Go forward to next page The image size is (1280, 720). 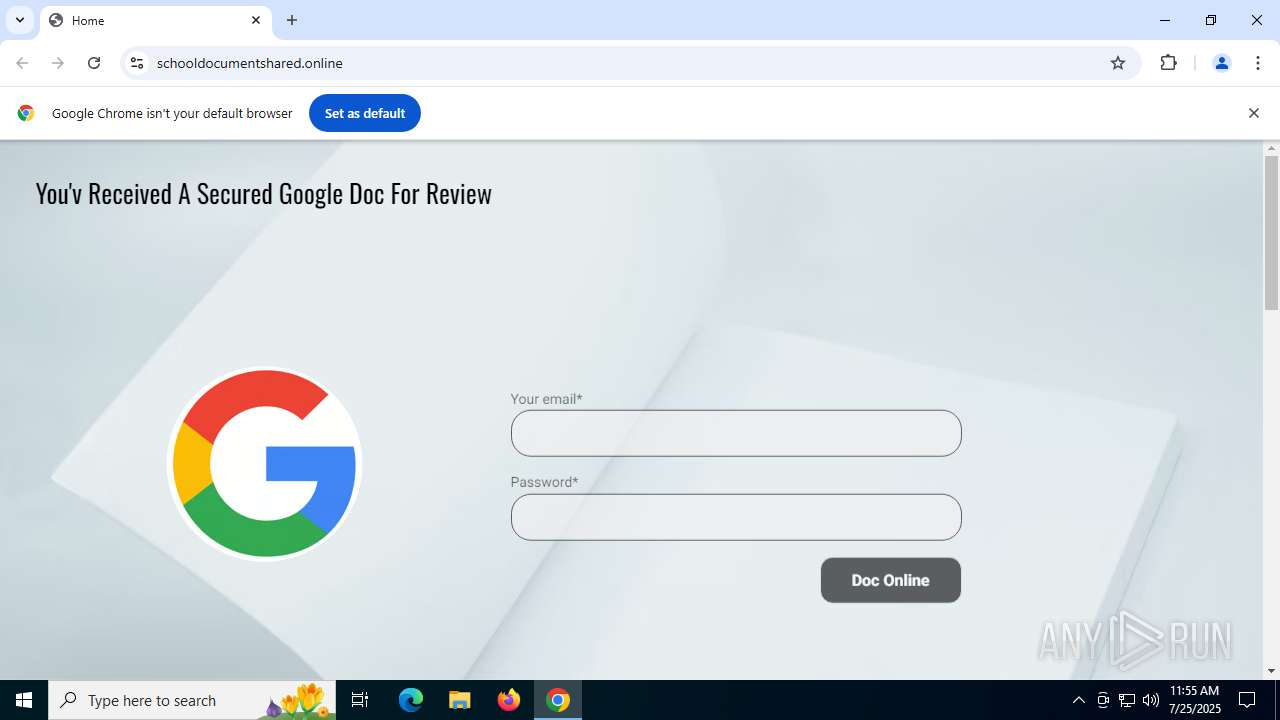coord(58,63)
